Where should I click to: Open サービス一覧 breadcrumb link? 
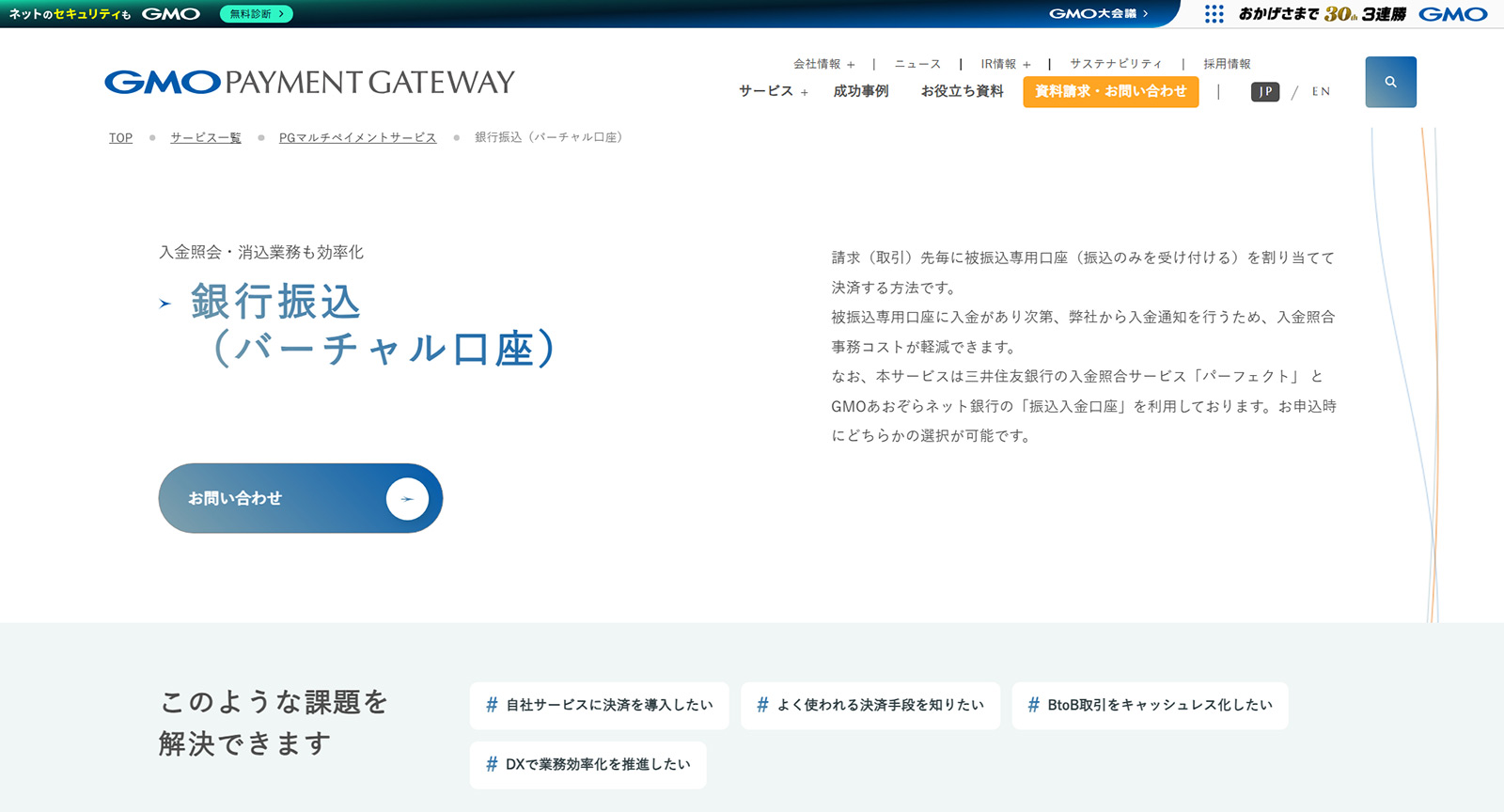pyautogui.click(x=206, y=137)
